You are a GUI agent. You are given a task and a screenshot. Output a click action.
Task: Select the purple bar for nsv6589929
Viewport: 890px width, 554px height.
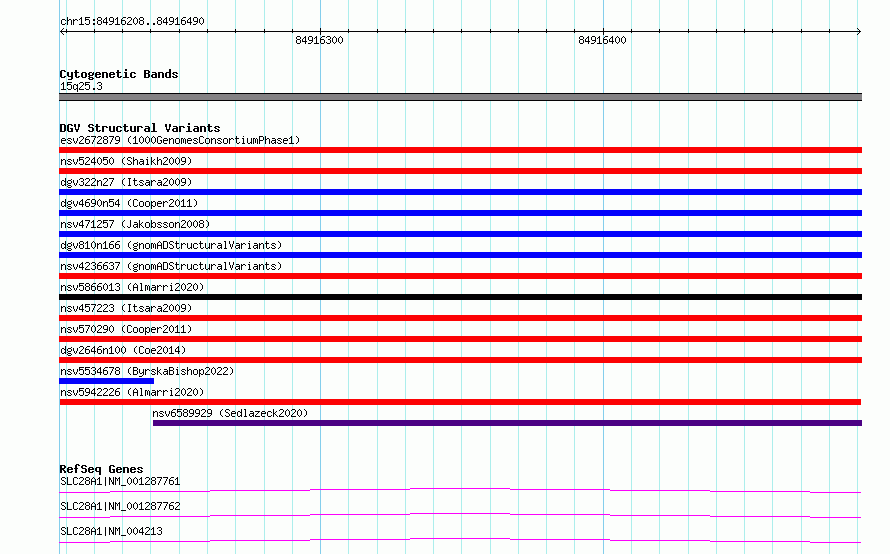click(x=507, y=423)
